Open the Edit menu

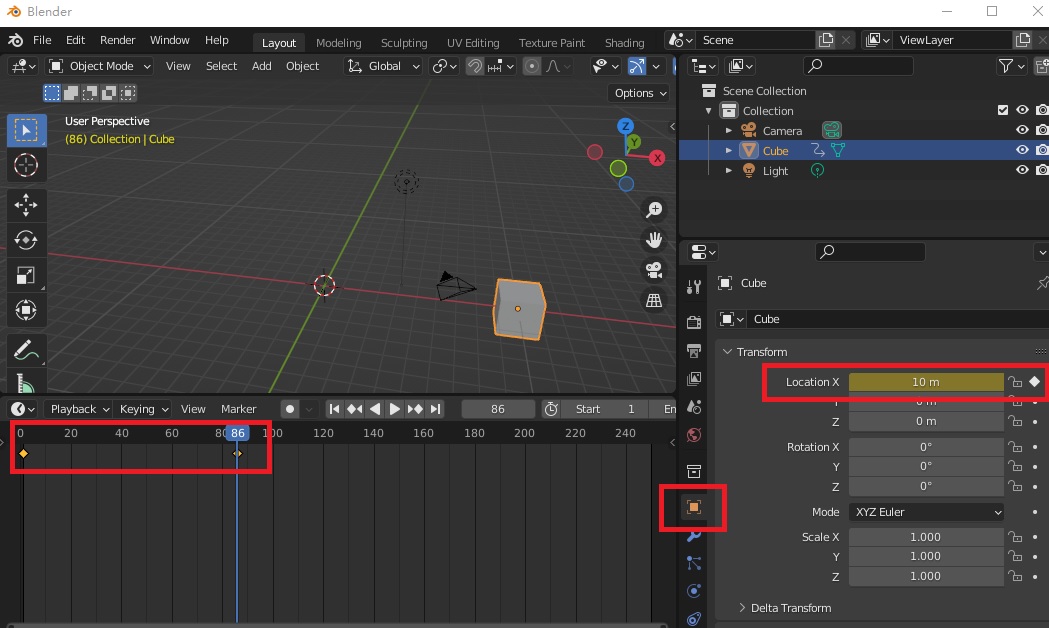(75, 40)
